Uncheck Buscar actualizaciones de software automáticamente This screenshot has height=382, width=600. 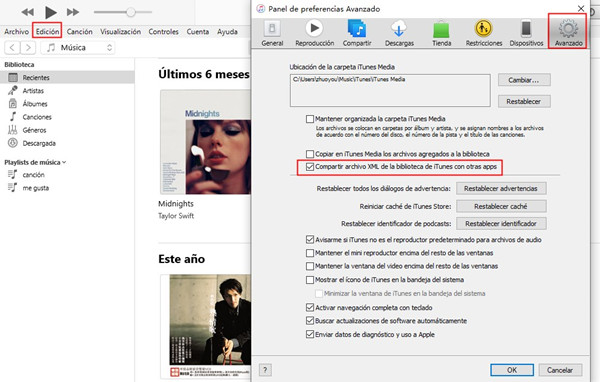[x=310, y=321]
